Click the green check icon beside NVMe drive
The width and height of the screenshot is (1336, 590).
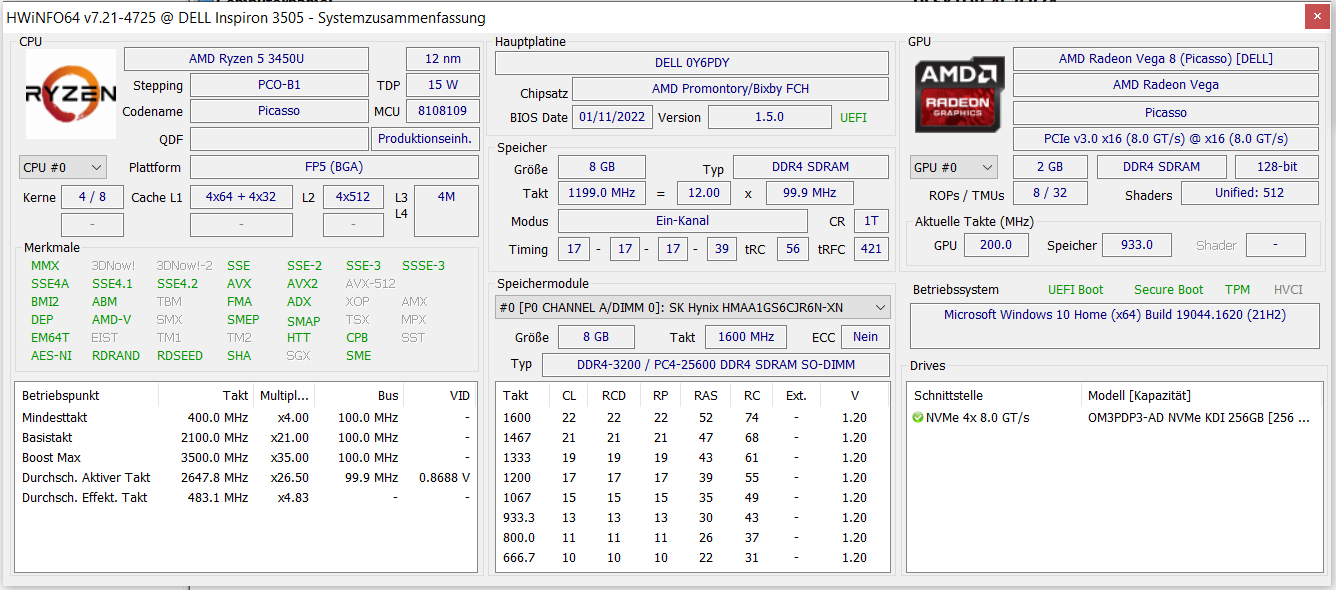(918, 418)
